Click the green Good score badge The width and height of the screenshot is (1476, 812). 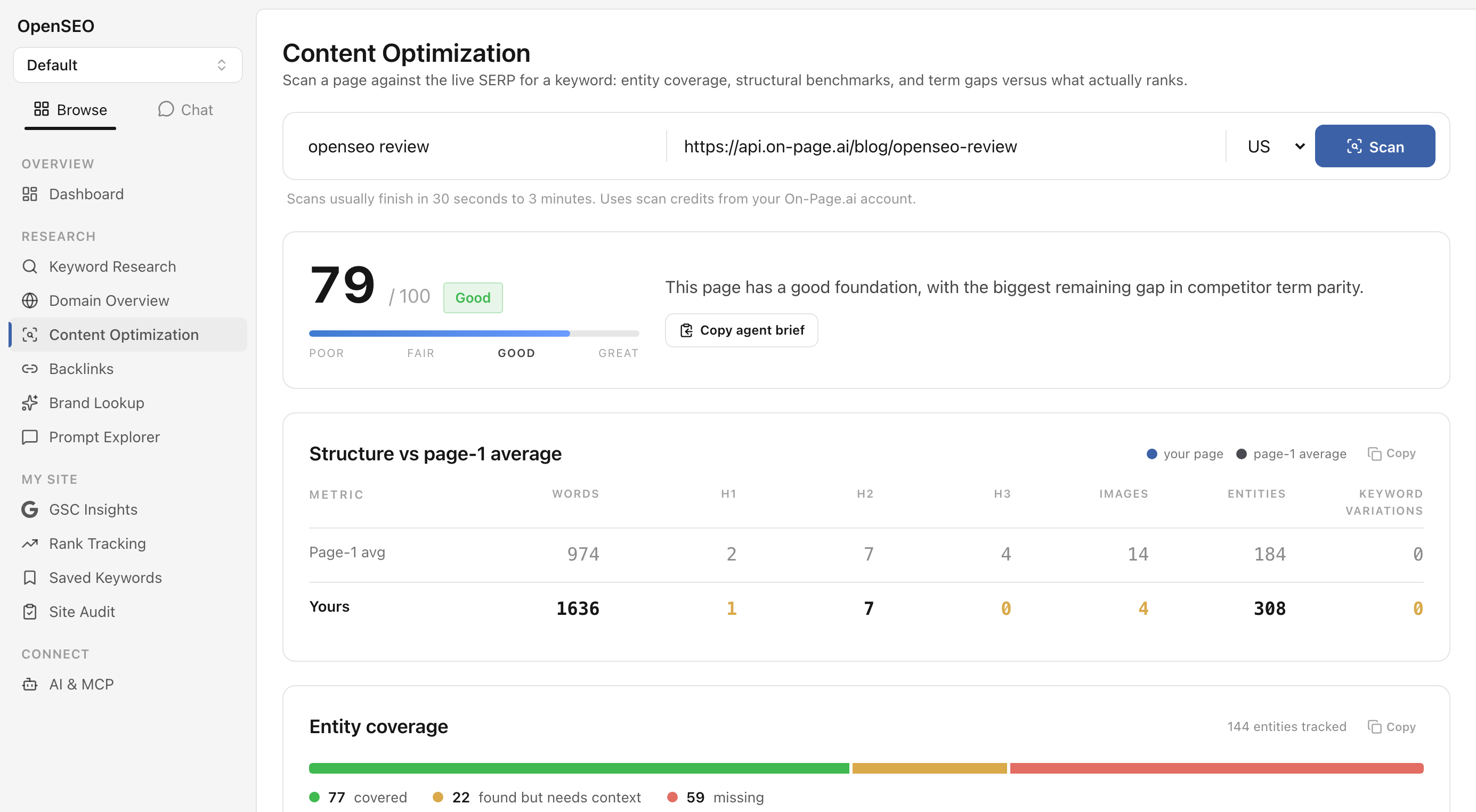point(473,298)
